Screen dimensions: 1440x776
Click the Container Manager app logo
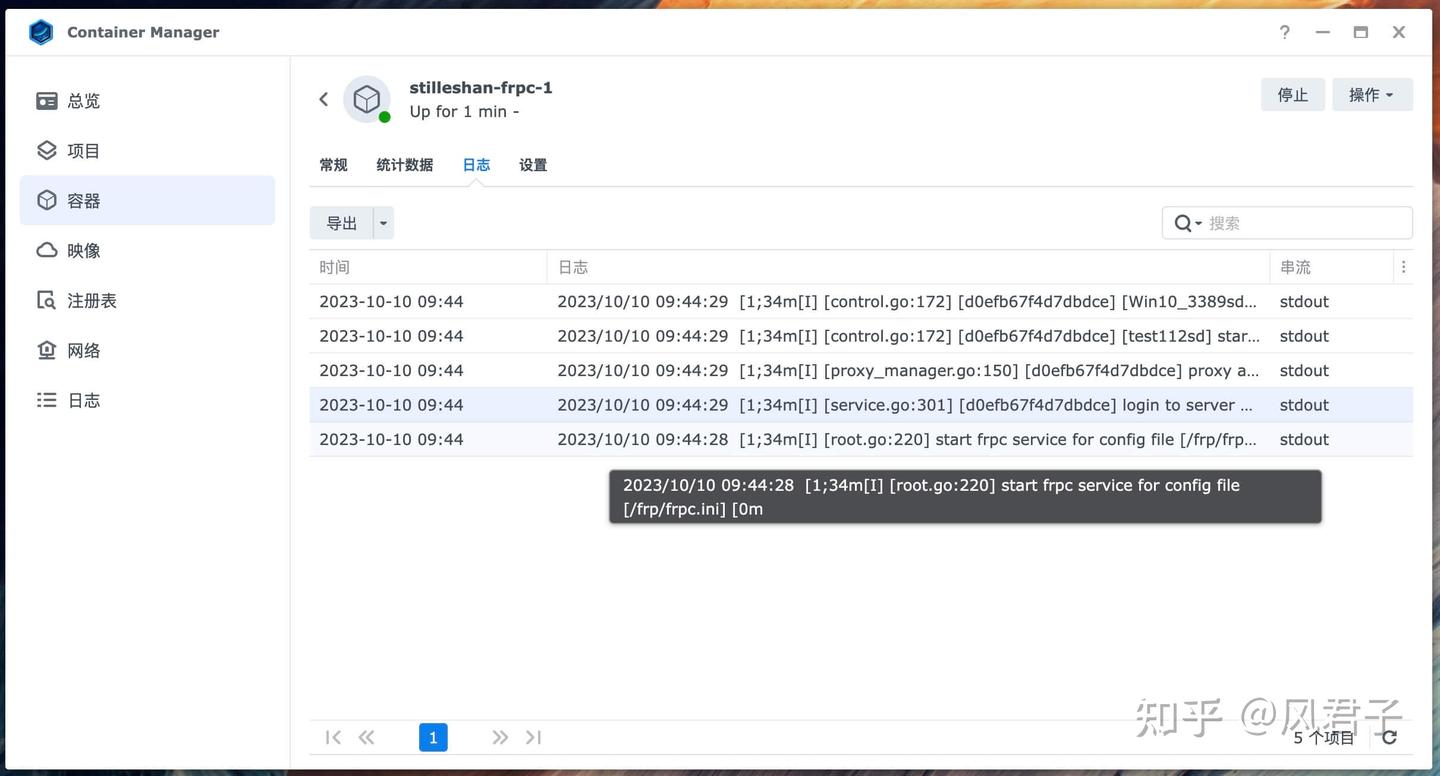point(41,32)
